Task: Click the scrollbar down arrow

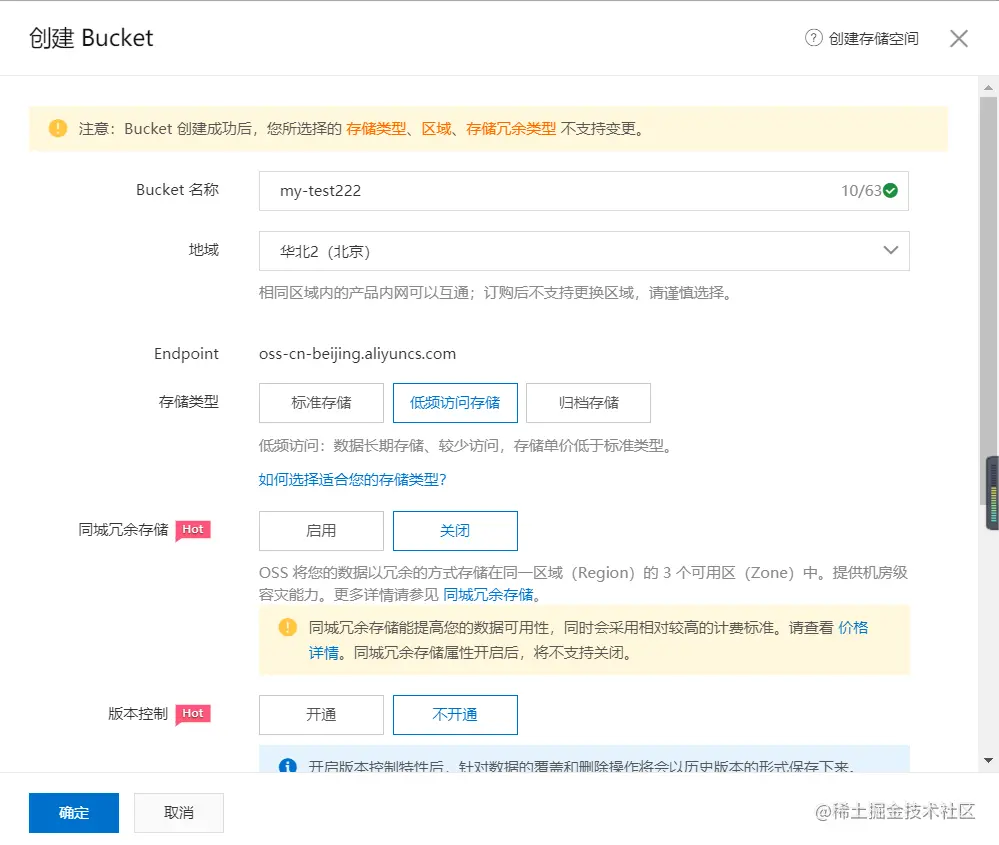Action: click(988, 760)
